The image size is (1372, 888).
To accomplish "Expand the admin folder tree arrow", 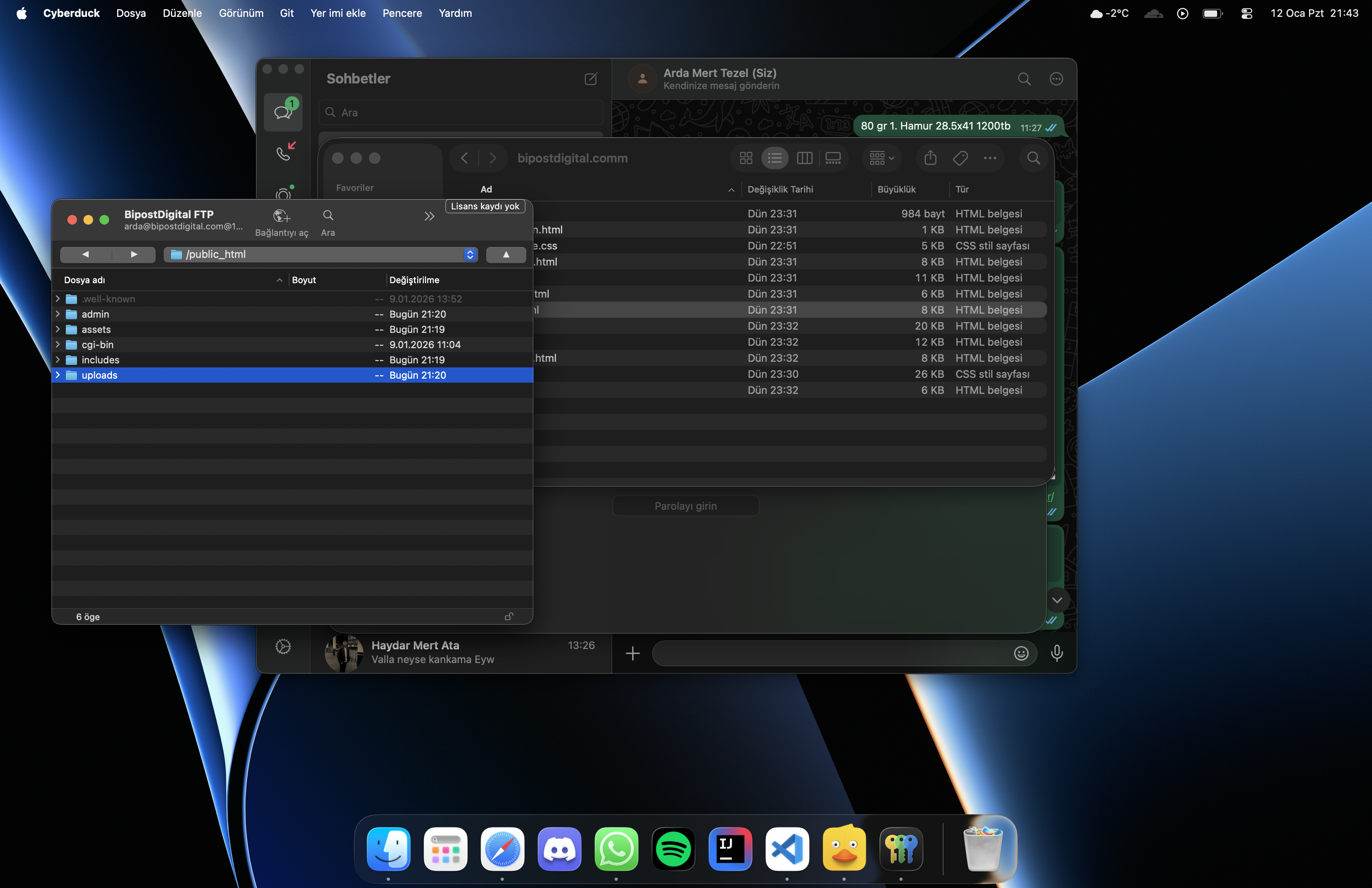I will click(x=58, y=314).
